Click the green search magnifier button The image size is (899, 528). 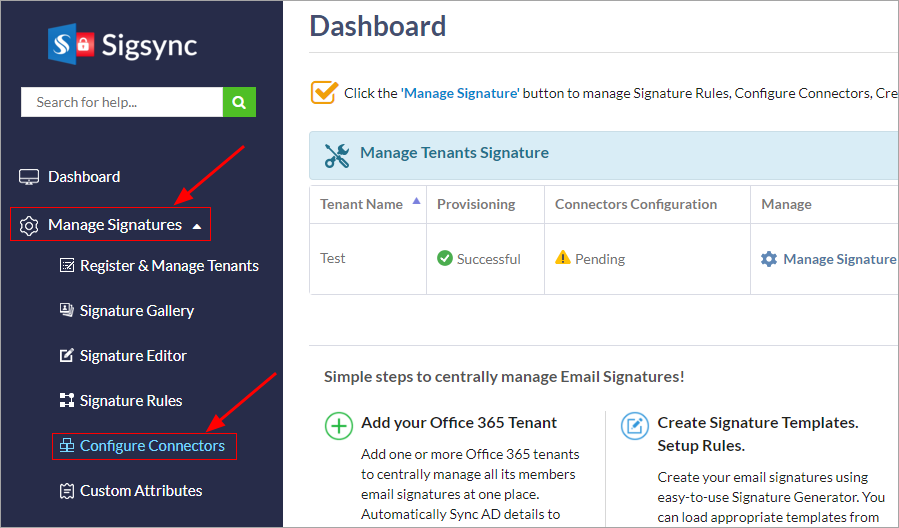[x=239, y=102]
